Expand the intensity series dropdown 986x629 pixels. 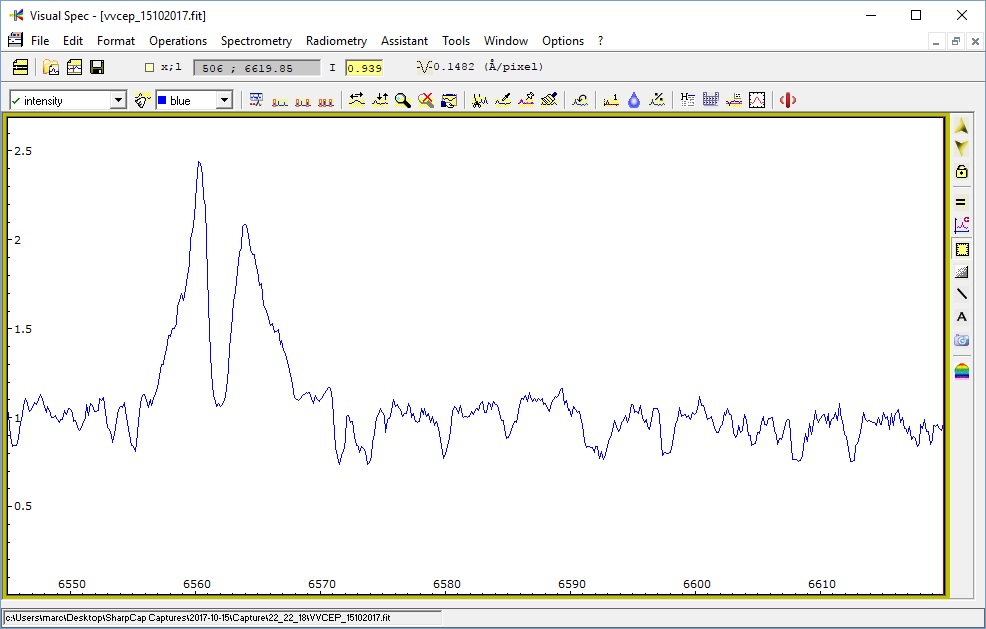tap(118, 100)
